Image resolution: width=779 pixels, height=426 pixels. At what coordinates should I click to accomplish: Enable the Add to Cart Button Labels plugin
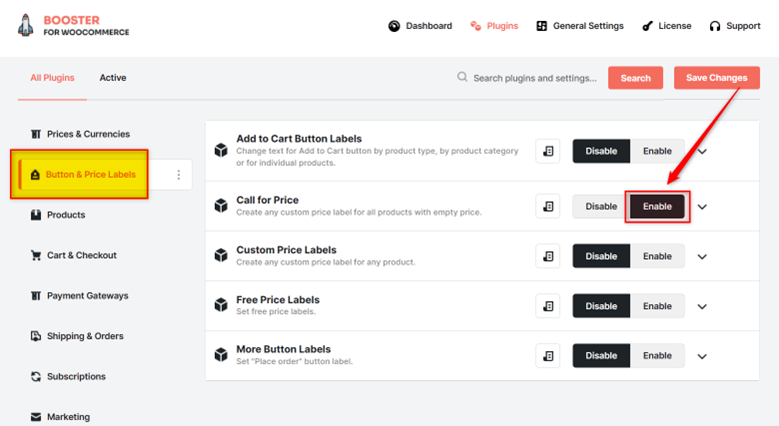(x=657, y=151)
